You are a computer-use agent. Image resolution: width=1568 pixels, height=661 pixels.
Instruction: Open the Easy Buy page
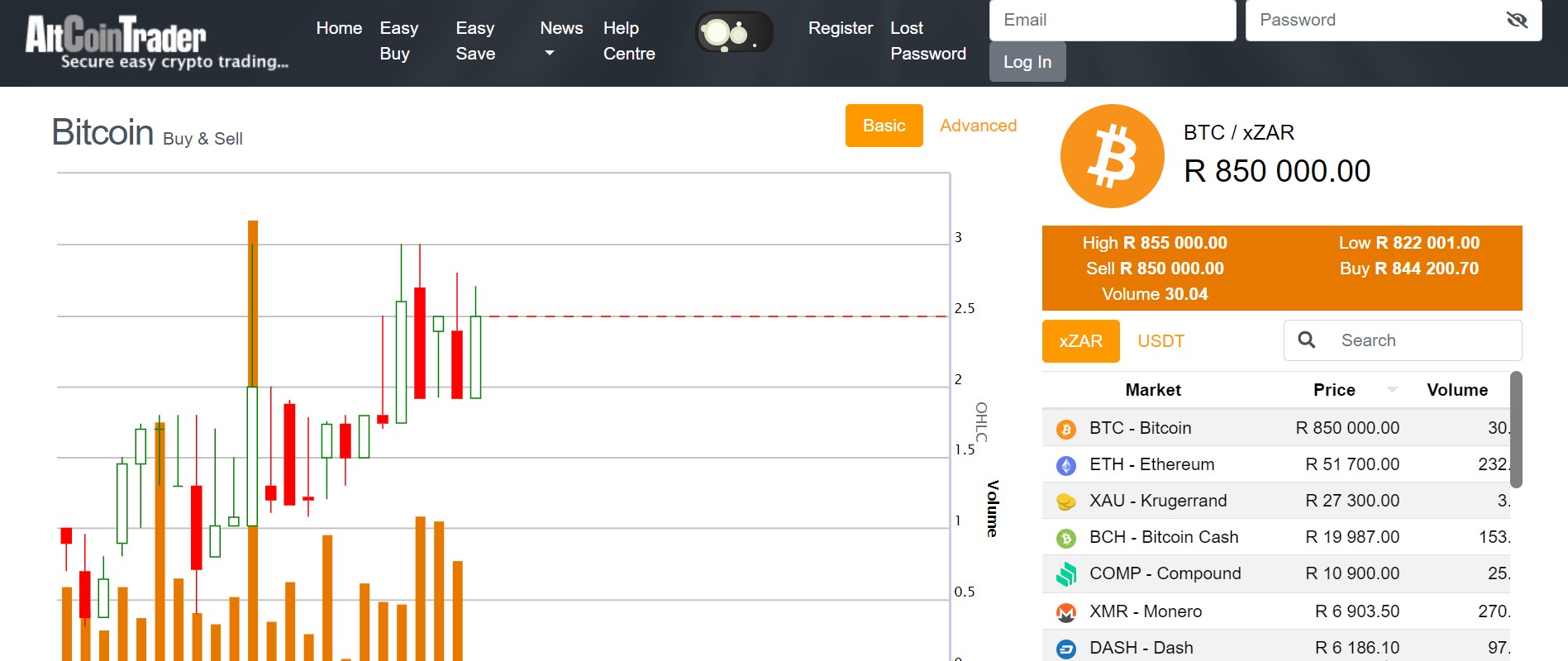(398, 40)
